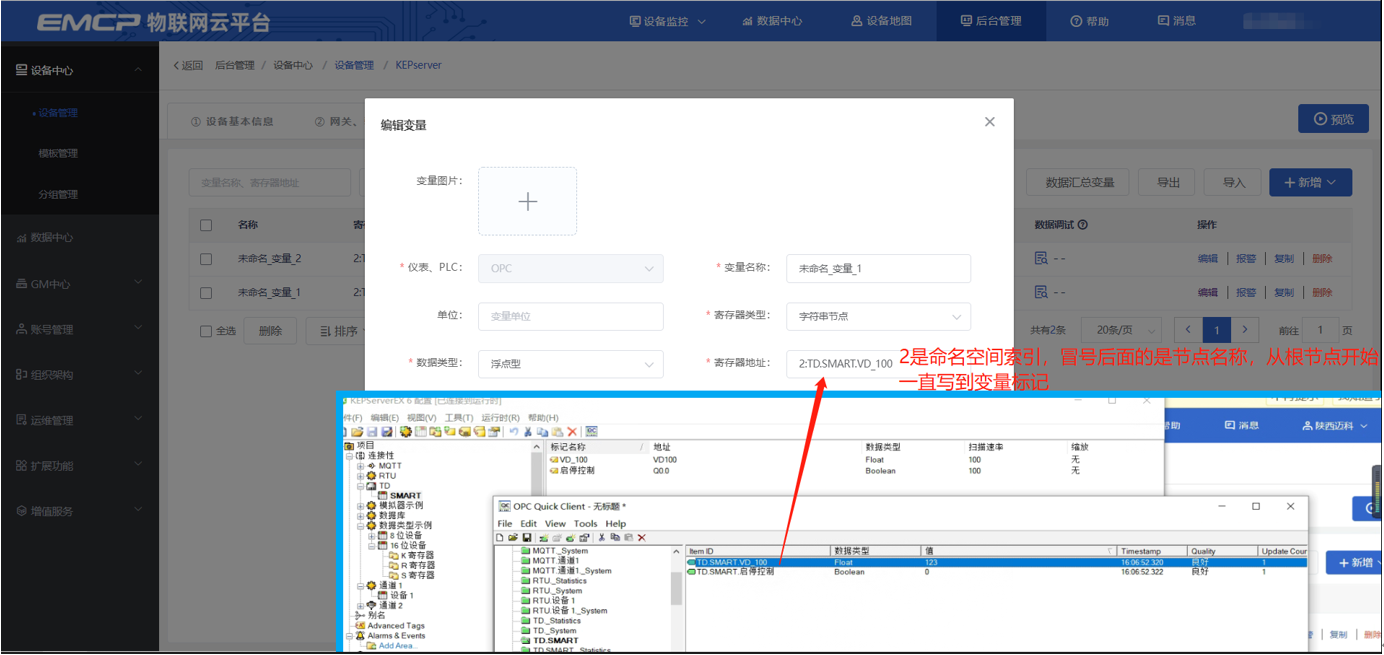Go to next page in pagination
Screen dimensions: 1384x655
click(1244, 329)
